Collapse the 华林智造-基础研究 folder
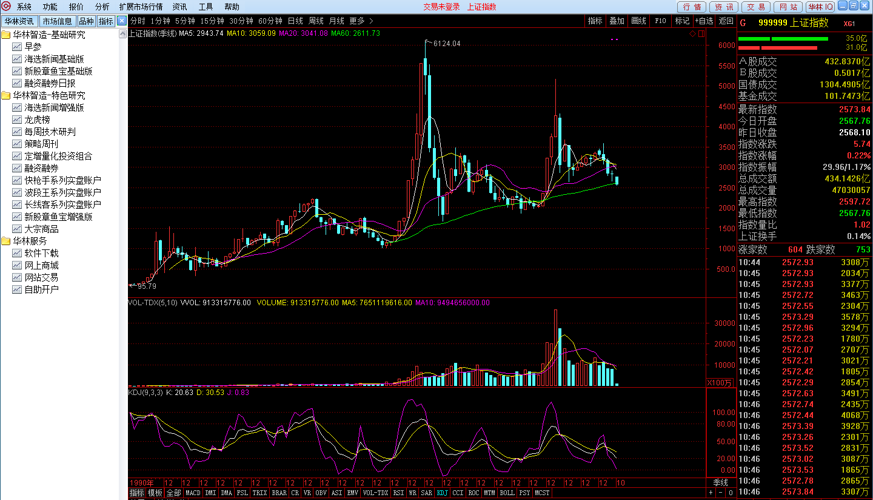Screen dimensions: 873x500 click(x=6, y=35)
